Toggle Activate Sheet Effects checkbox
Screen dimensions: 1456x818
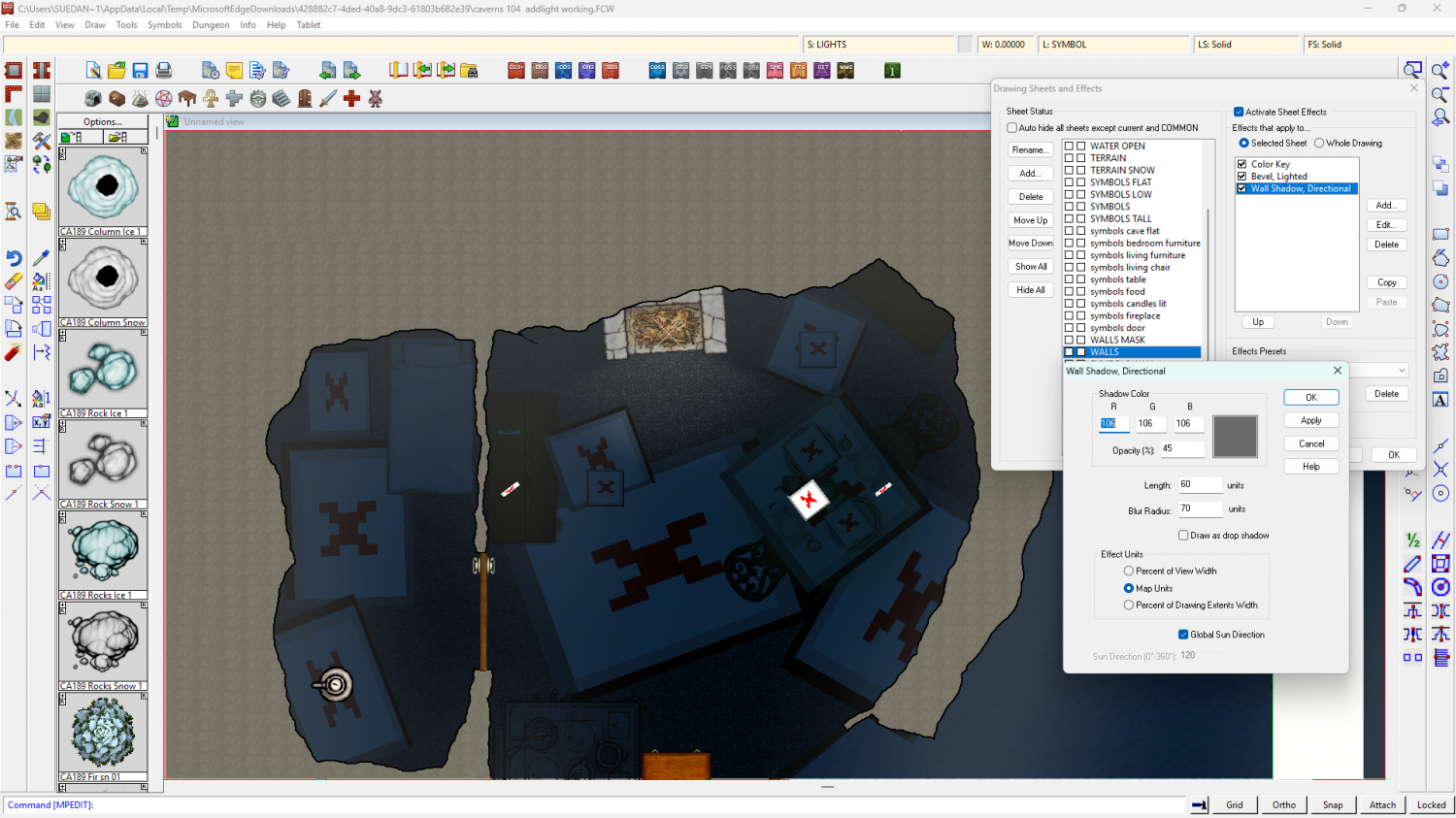[x=1239, y=112]
